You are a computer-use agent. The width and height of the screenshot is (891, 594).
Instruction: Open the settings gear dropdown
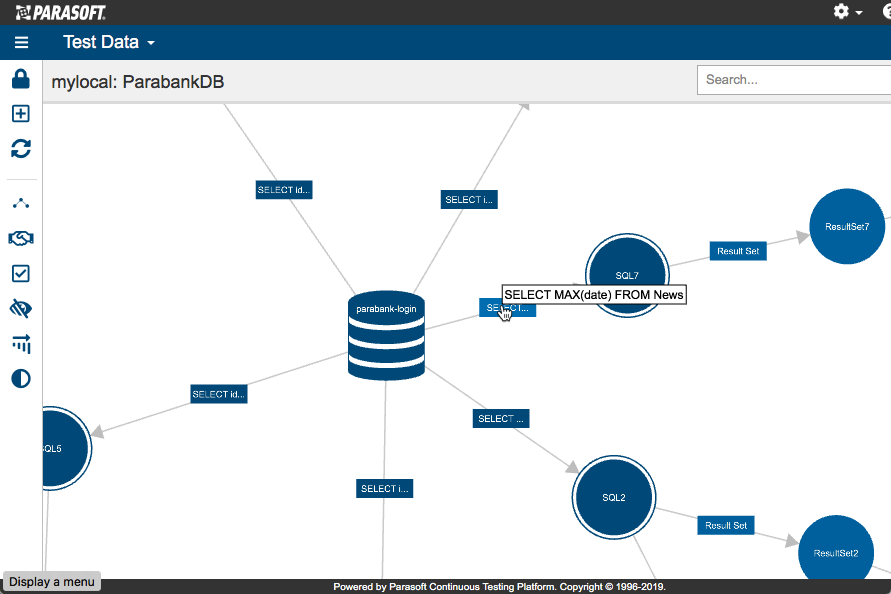click(x=848, y=12)
